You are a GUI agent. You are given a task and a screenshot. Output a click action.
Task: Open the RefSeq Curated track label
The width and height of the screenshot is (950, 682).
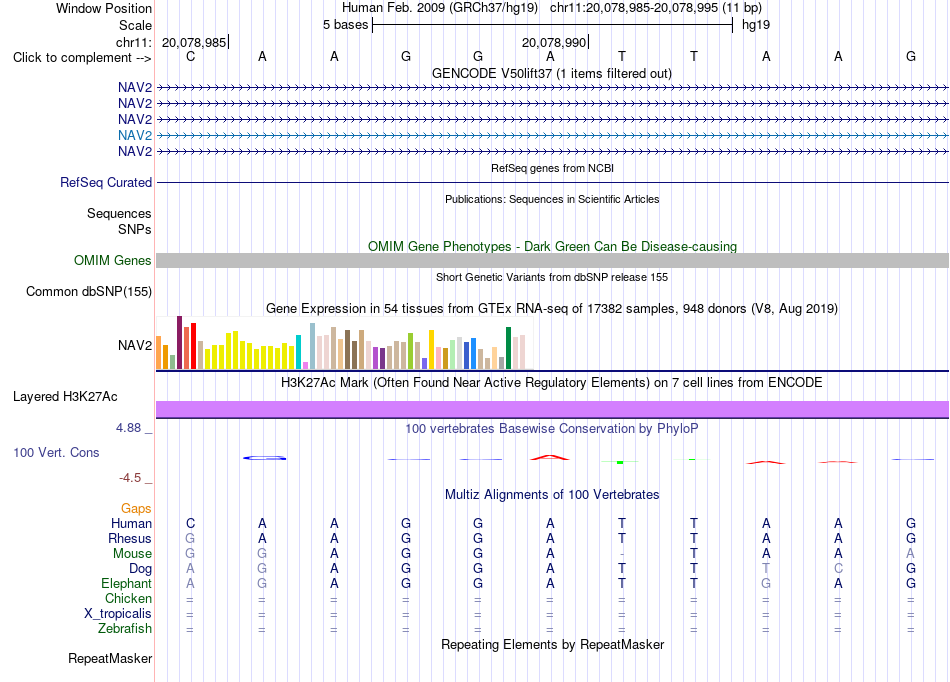point(106,182)
